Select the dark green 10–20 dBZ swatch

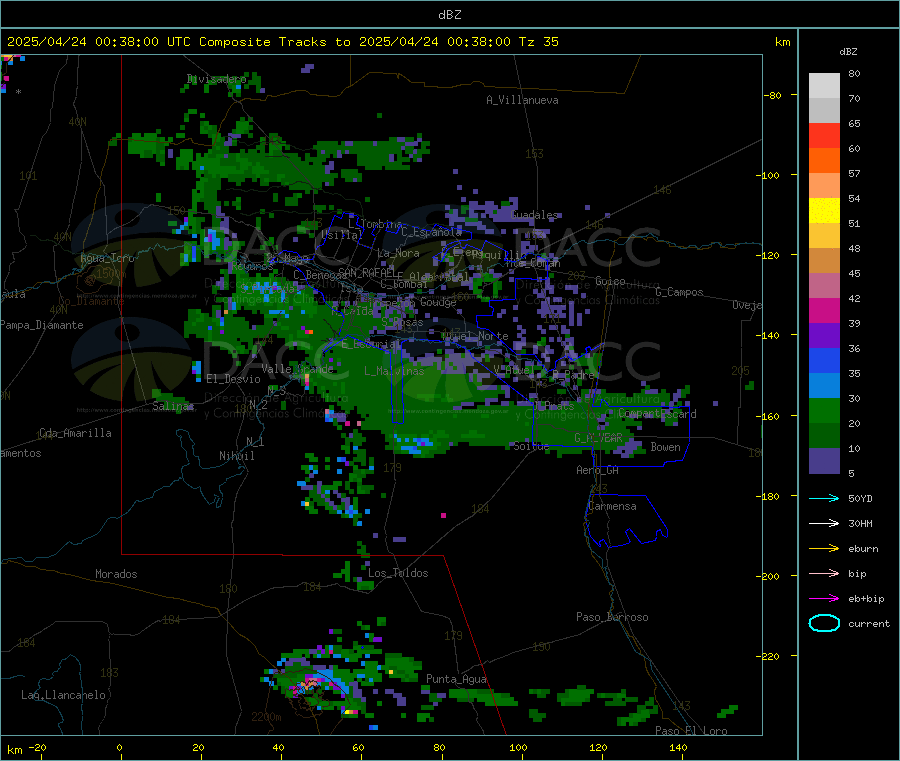click(824, 436)
